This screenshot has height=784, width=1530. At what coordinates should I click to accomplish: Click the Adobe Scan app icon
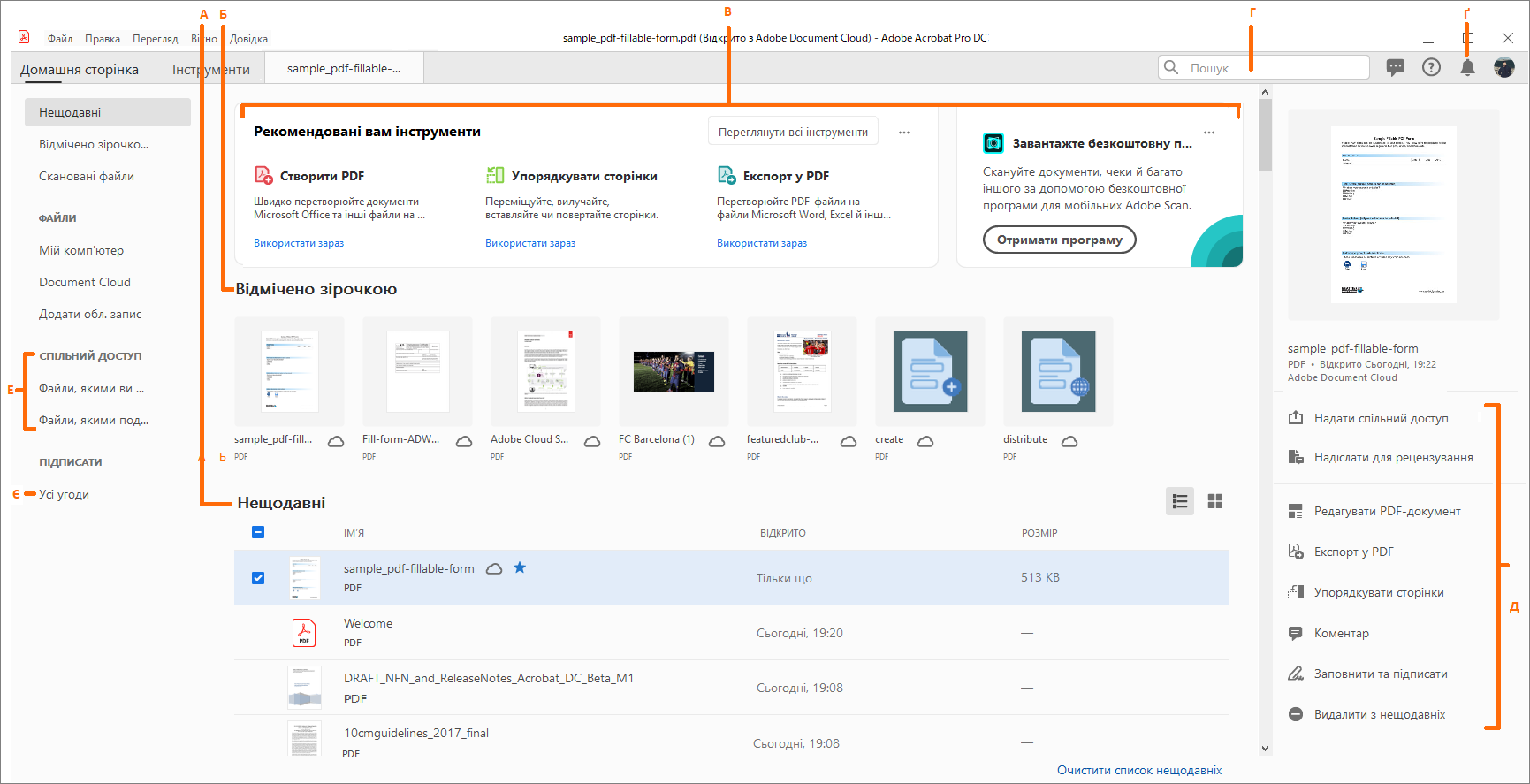point(993,143)
